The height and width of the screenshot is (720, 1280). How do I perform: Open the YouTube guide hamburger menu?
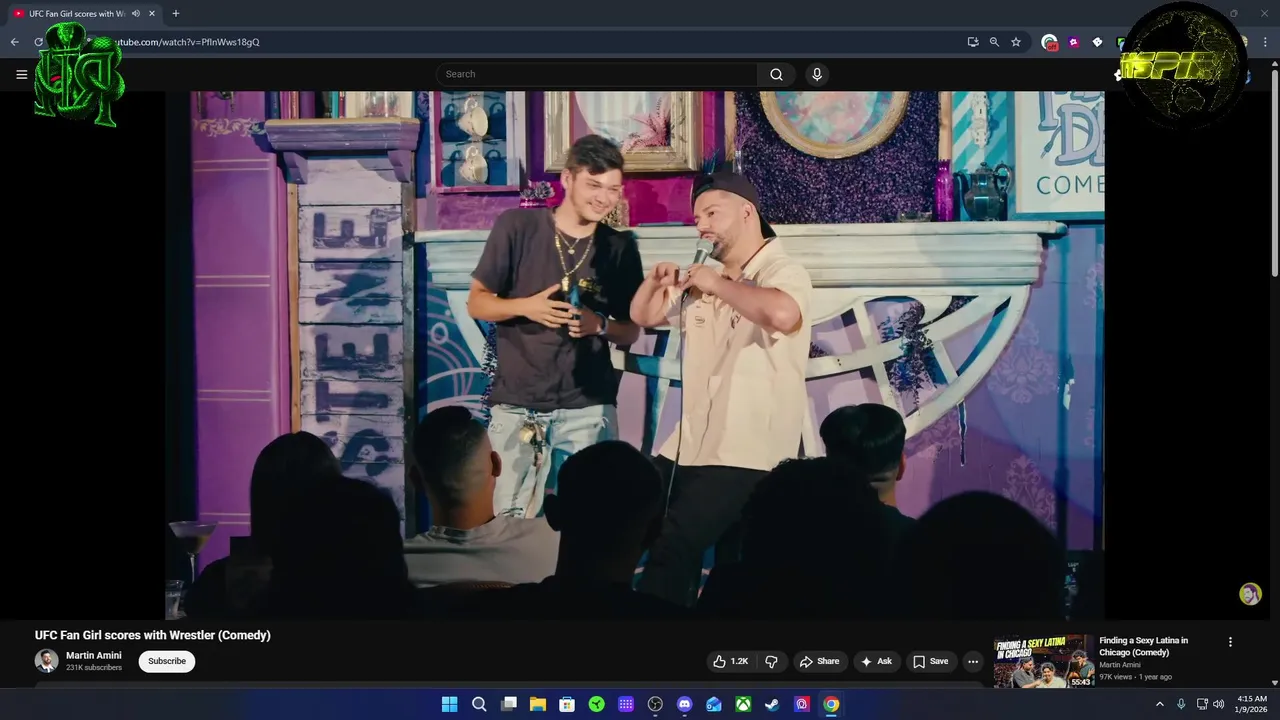click(21, 74)
